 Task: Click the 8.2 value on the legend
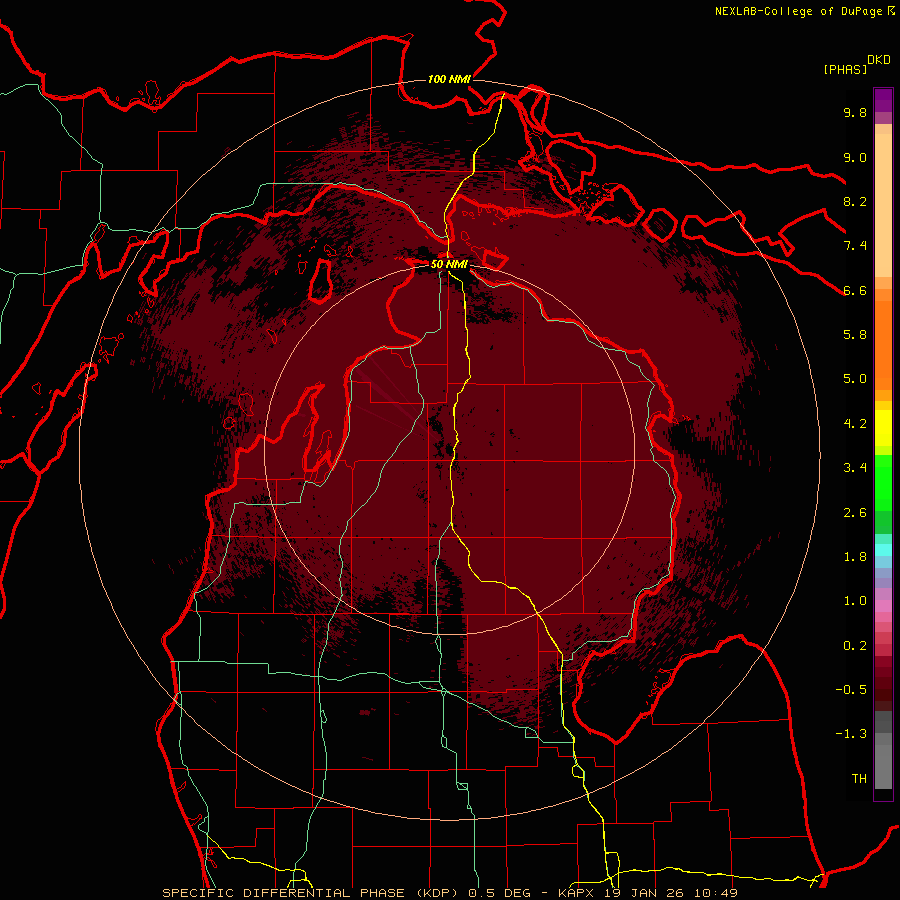pyautogui.click(x=855, y=201)
